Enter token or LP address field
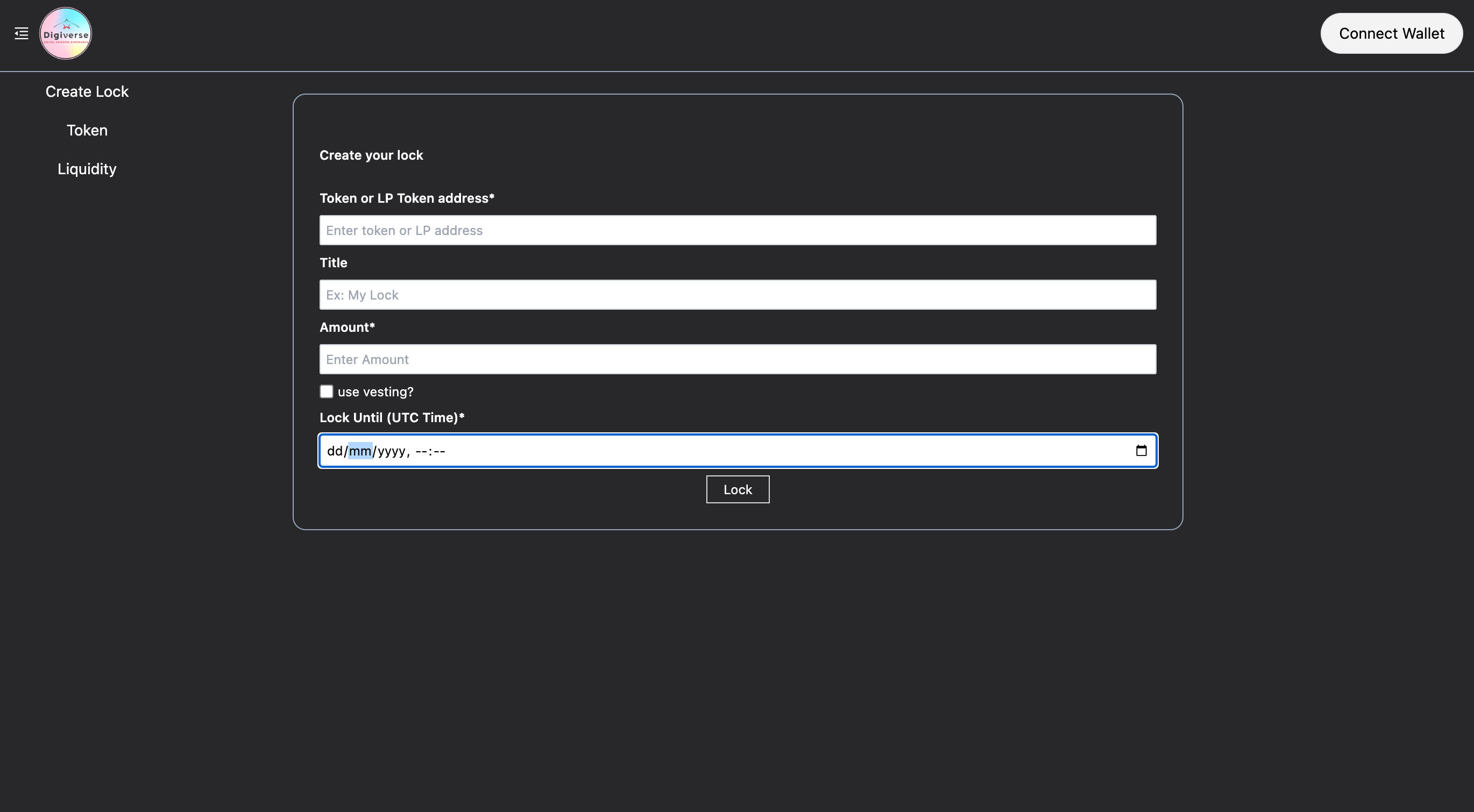Screen dimensions: 1474x812 click(x=738, y=230)
